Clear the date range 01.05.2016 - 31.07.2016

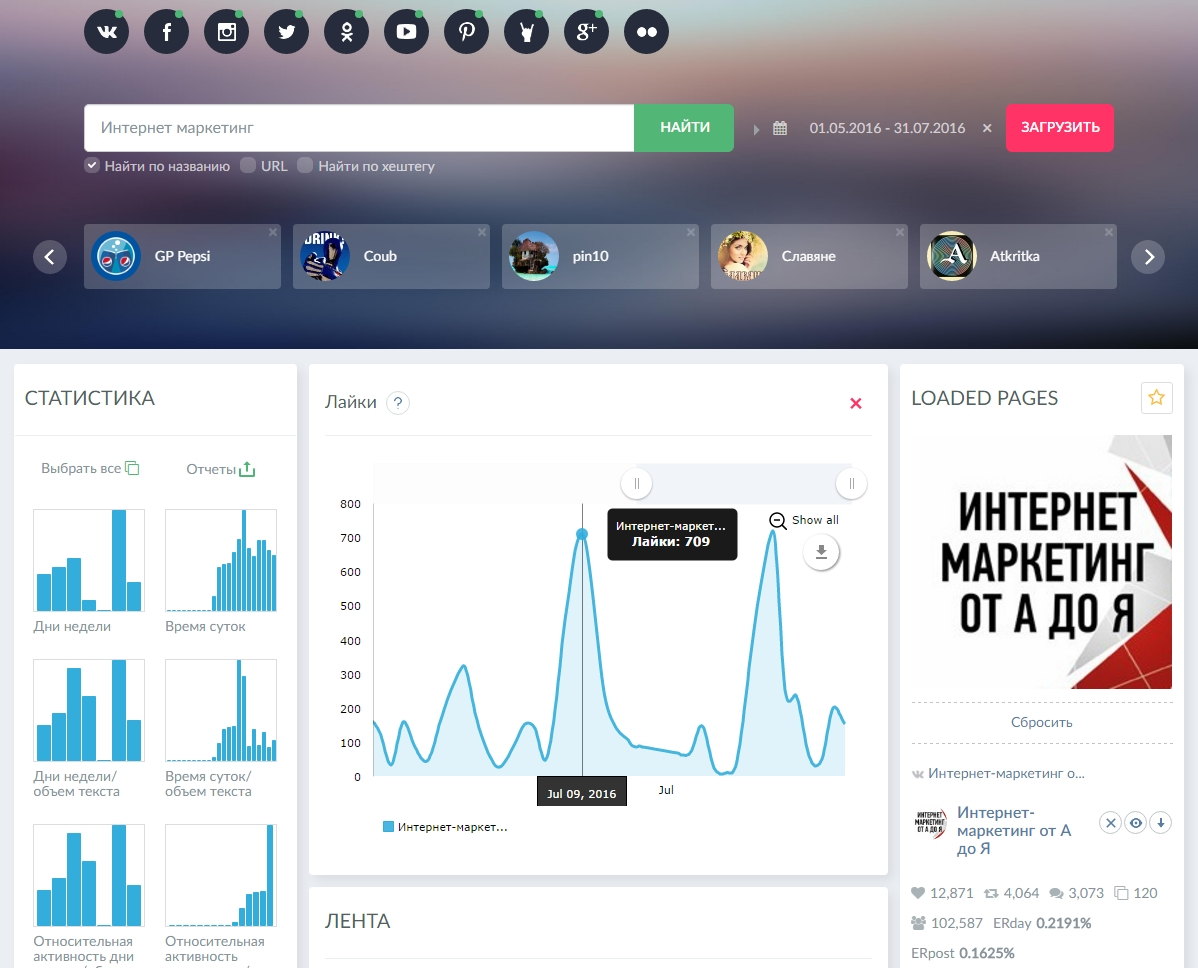(x=987, y=128)
